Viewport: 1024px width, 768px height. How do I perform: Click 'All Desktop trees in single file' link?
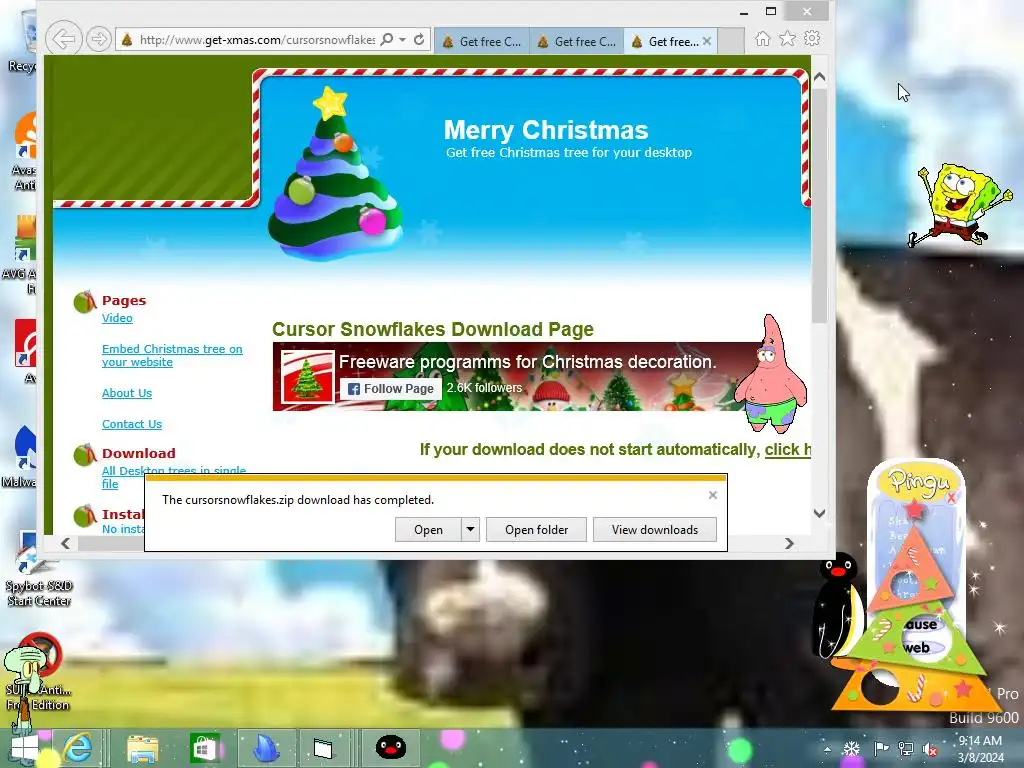tap(174, 477)
